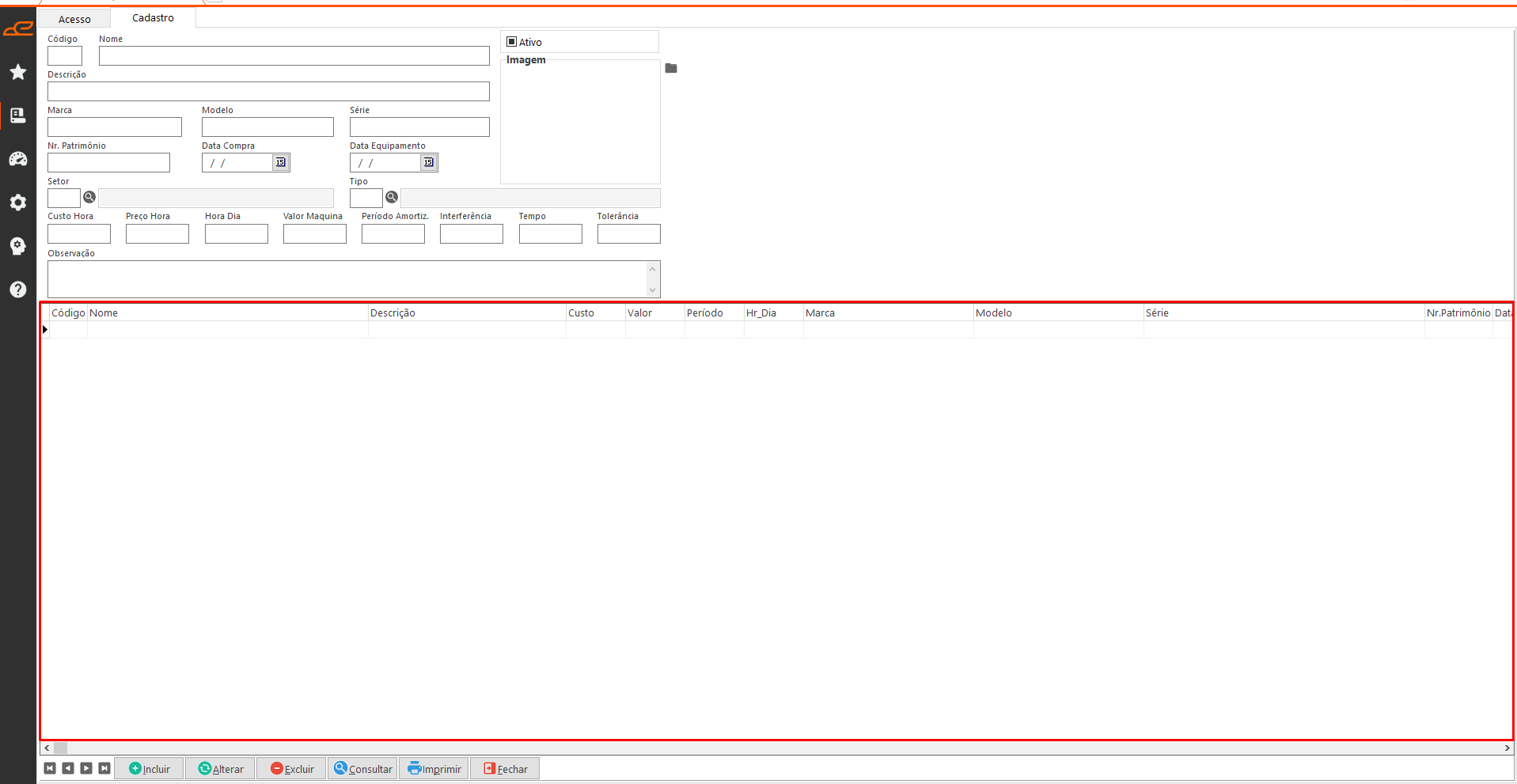Toggle the Ativo checkbox
Viewport: 1517px width, 784px height.
click(x=512, y=42)
